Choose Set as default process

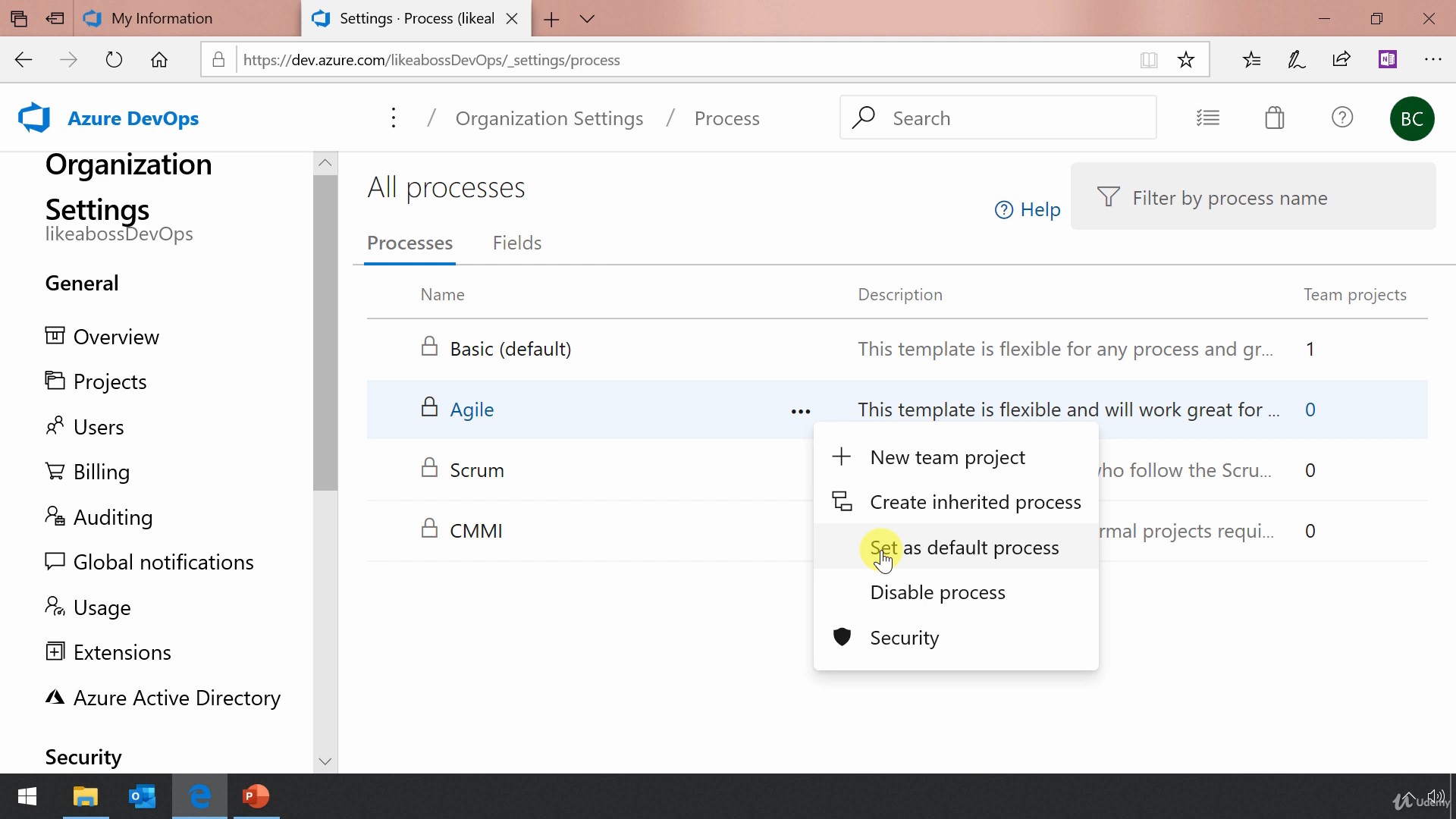pyautogui.click(x=956, y=548)
